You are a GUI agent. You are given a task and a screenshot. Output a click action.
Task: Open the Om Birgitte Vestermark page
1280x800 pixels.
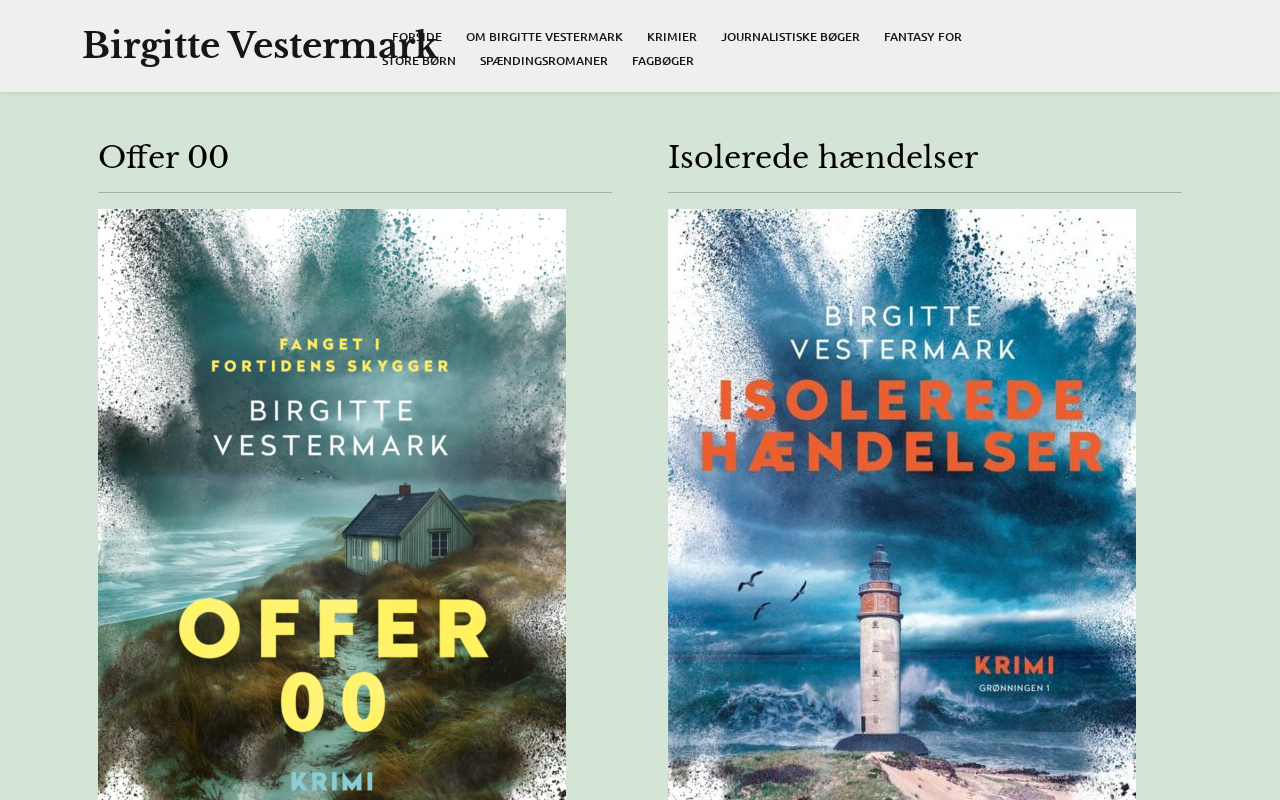544,37
